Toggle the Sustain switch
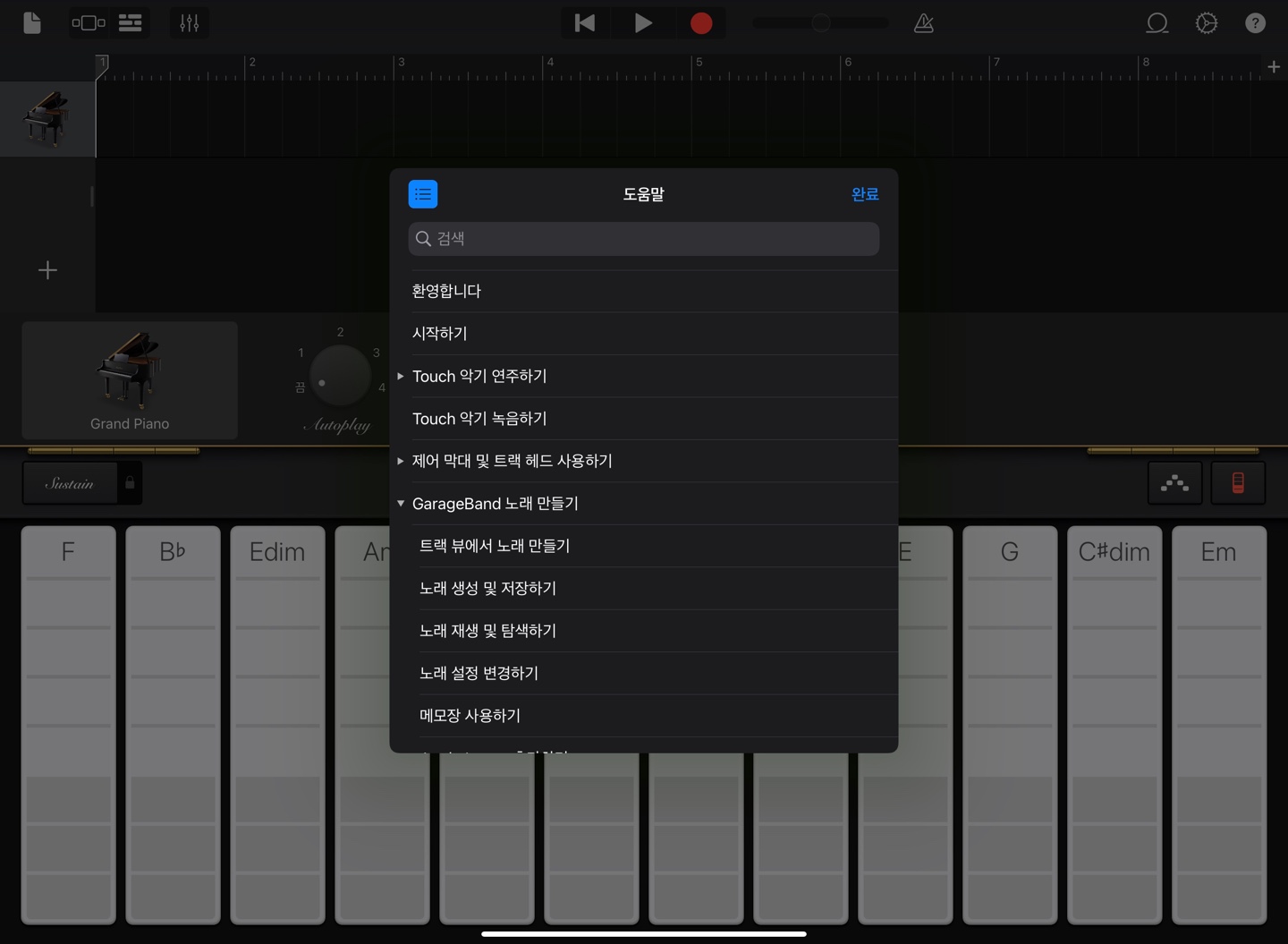 (x=70, y=483)
